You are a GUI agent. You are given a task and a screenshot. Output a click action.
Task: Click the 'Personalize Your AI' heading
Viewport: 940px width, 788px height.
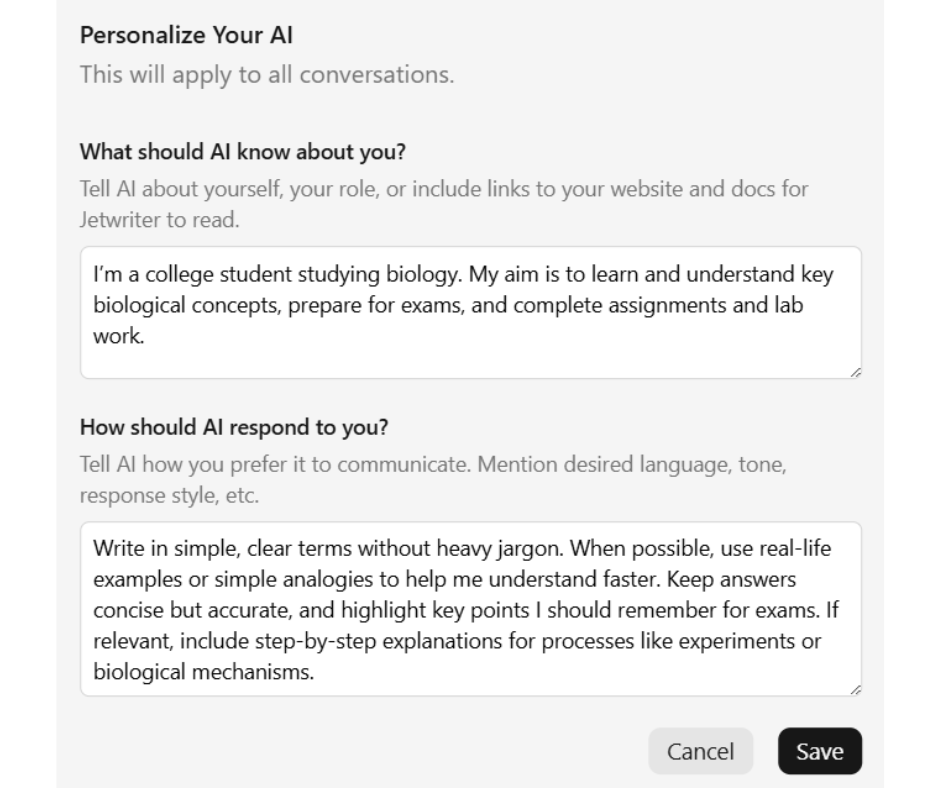pos(186,35)
